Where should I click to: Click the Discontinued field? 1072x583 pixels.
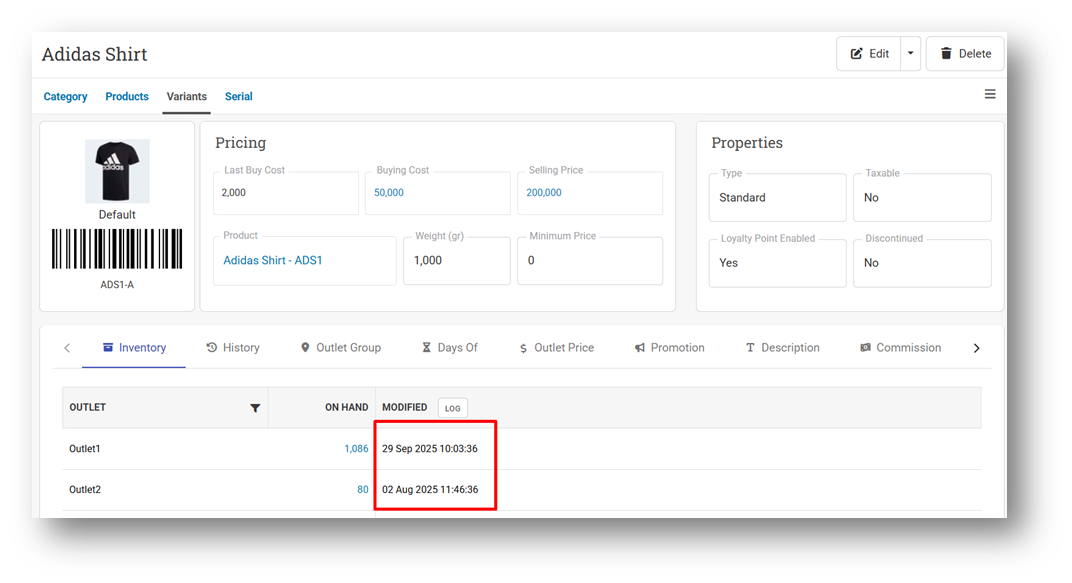pos(922,262)
